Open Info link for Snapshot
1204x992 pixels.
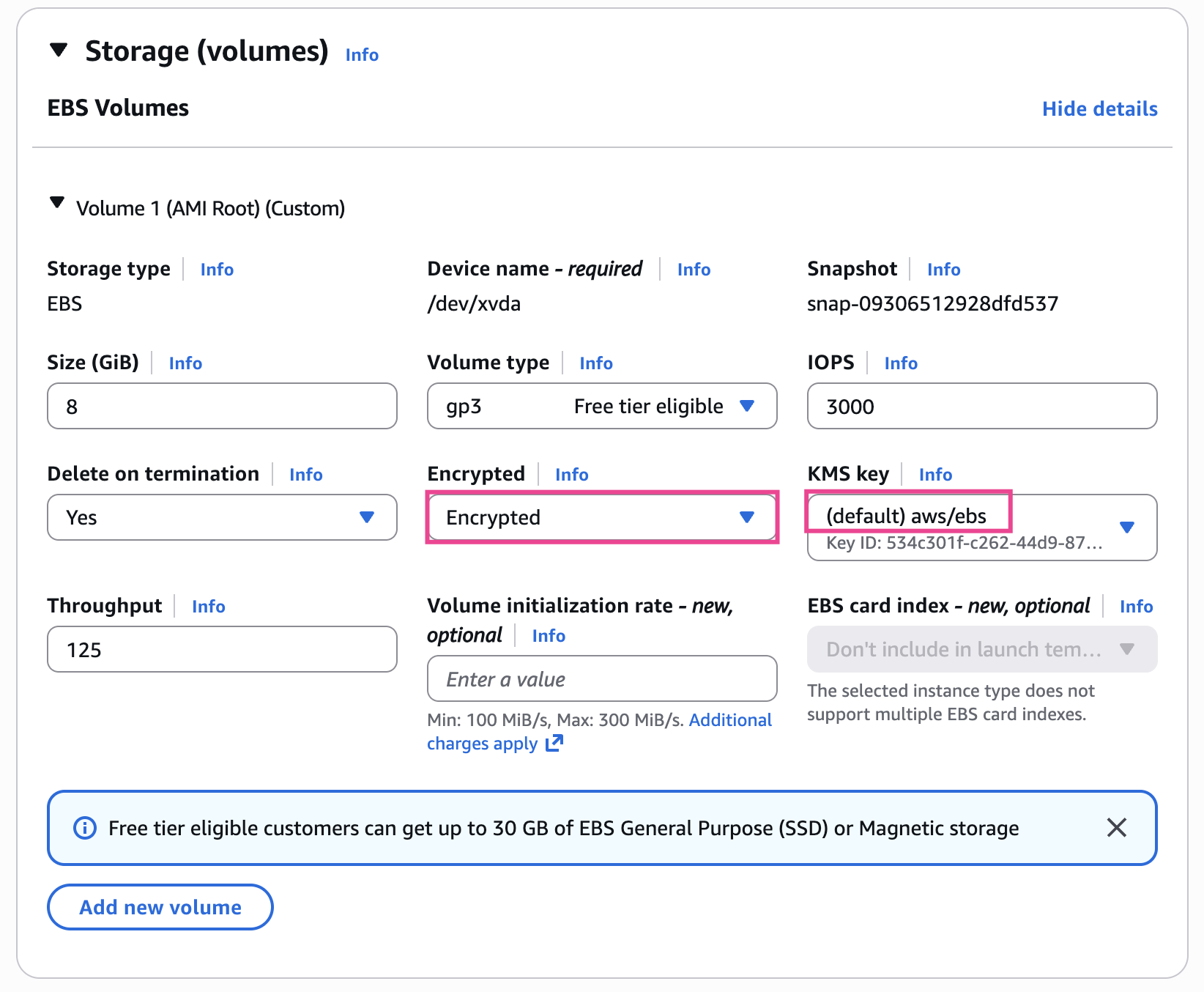[943, 270]
